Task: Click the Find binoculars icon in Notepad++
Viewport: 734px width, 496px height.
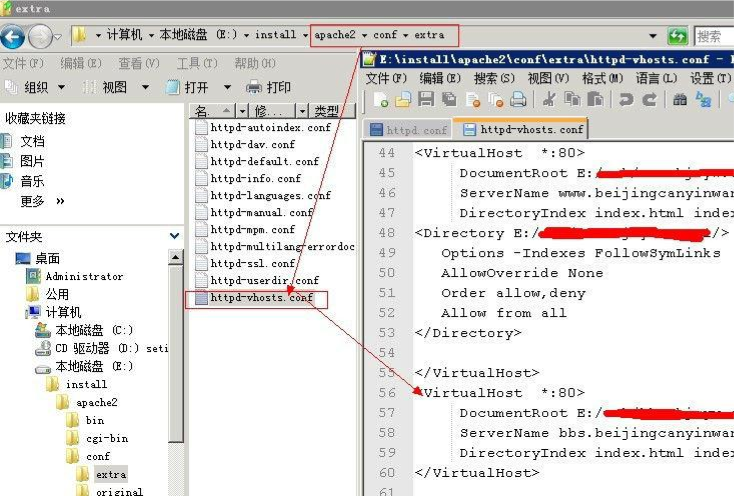Action: click(680, 99)
